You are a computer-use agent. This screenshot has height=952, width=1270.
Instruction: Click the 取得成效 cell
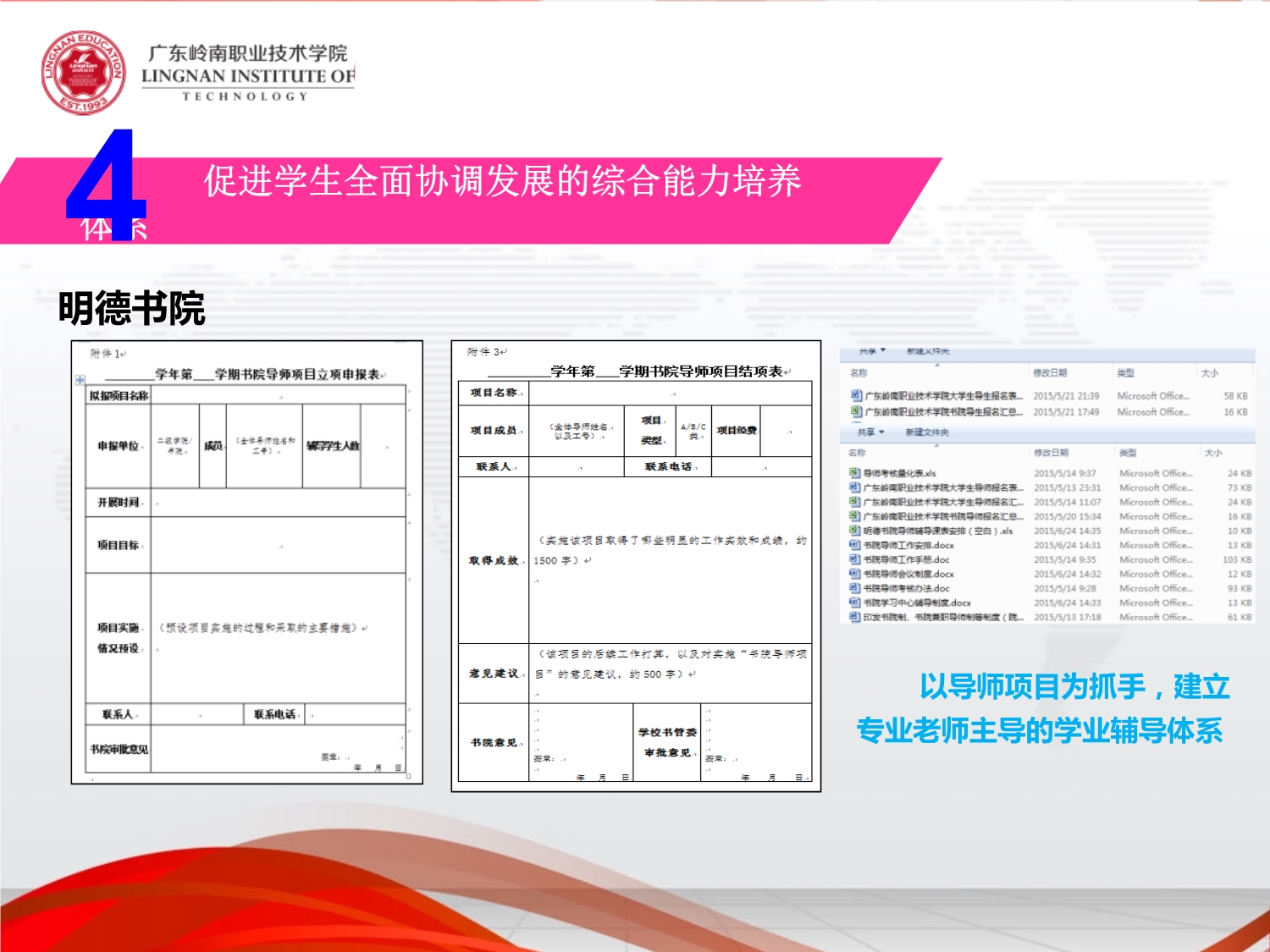[494, 560]
